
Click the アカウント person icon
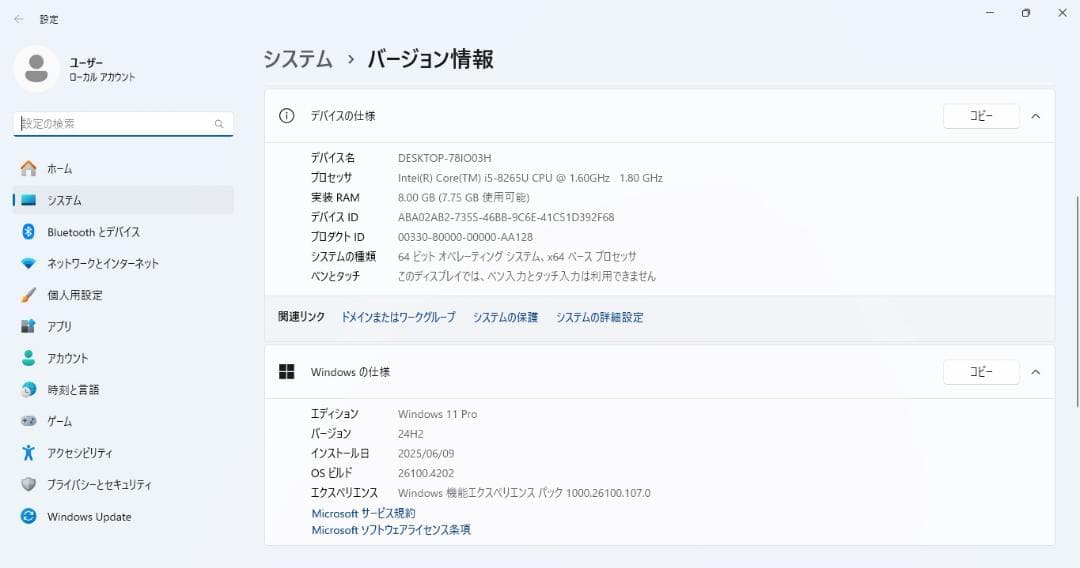[x=28, y=358]
